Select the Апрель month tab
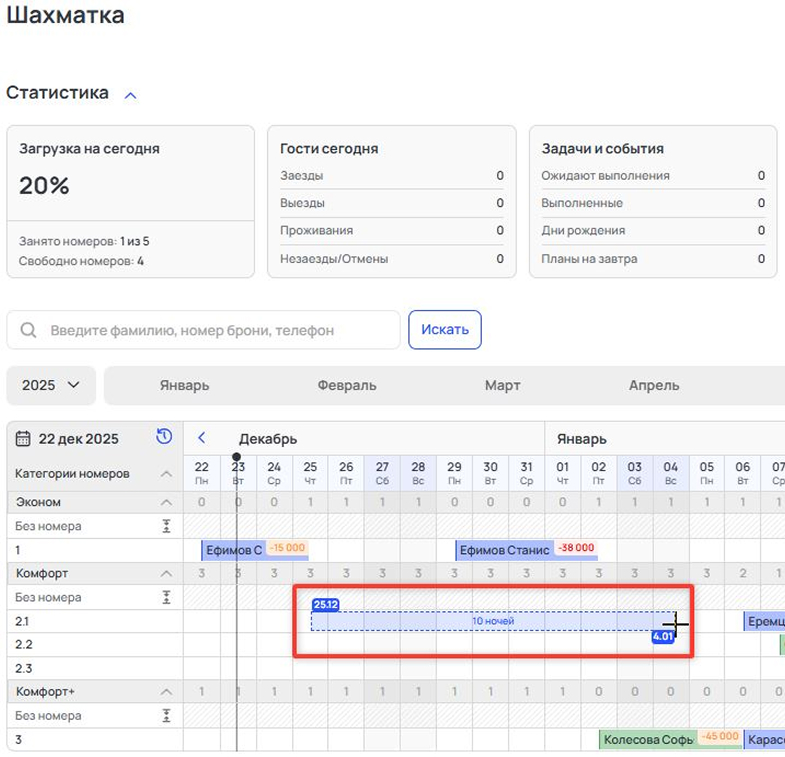Image resolution: width=785 pixels, height=757 pixels. click(x=653, y=385)
